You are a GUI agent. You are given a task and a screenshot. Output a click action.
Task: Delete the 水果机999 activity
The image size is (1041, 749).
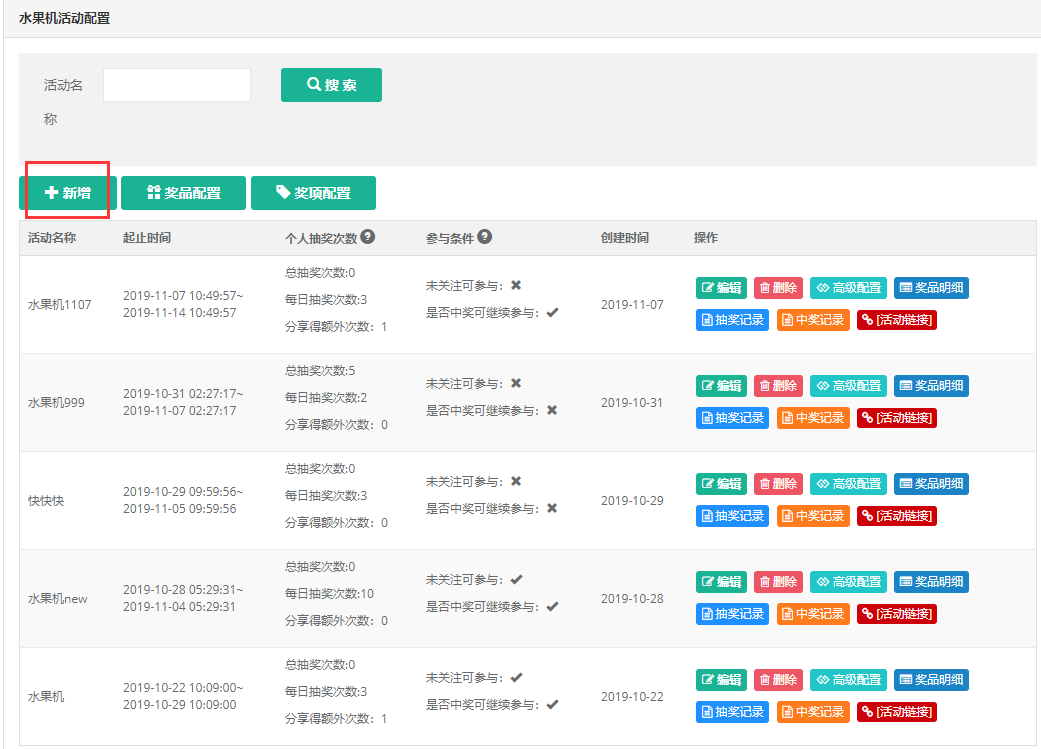(x=778, y=386)
